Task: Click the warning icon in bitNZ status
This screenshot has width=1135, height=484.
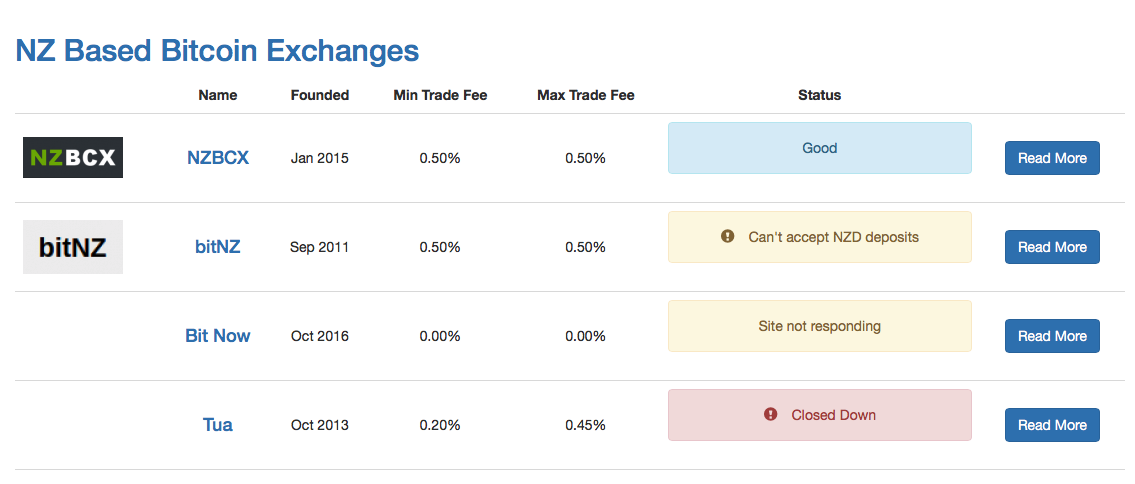Action: 728,237
